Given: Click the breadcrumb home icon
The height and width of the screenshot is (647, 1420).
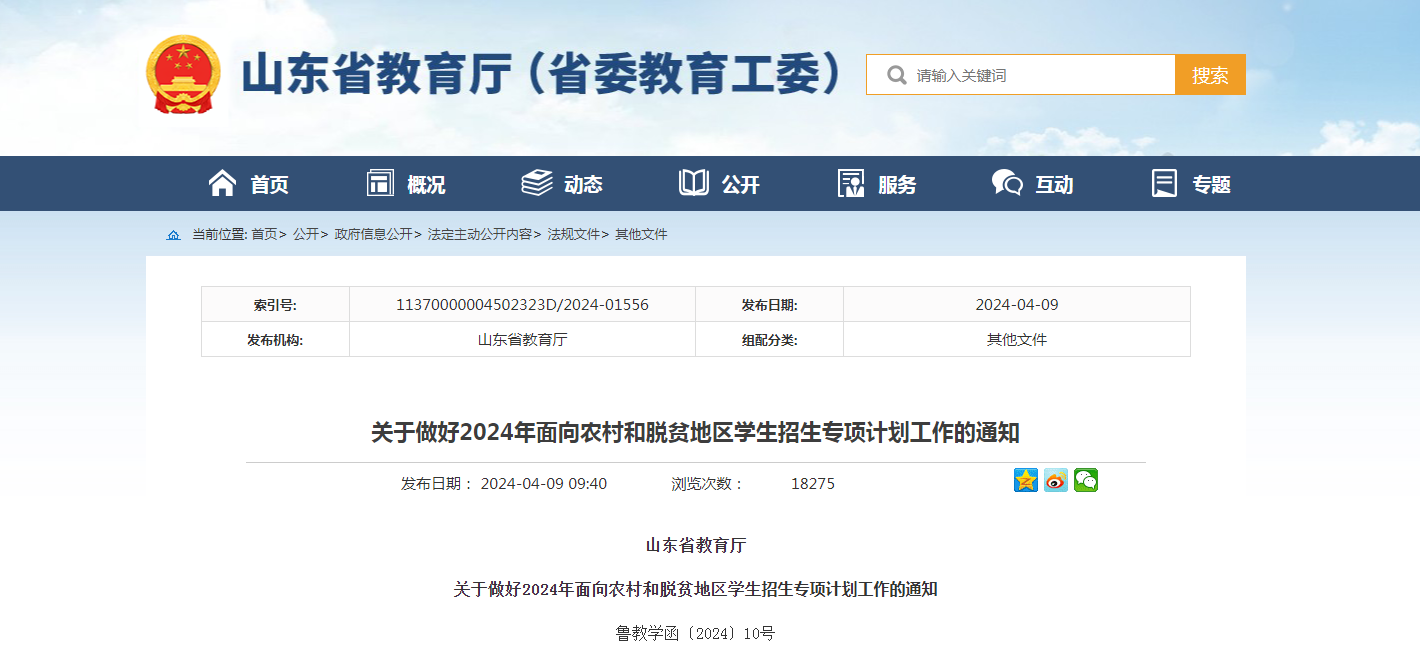Looking at the screenshot, I should pyautogui.click(x=174, y=235).
